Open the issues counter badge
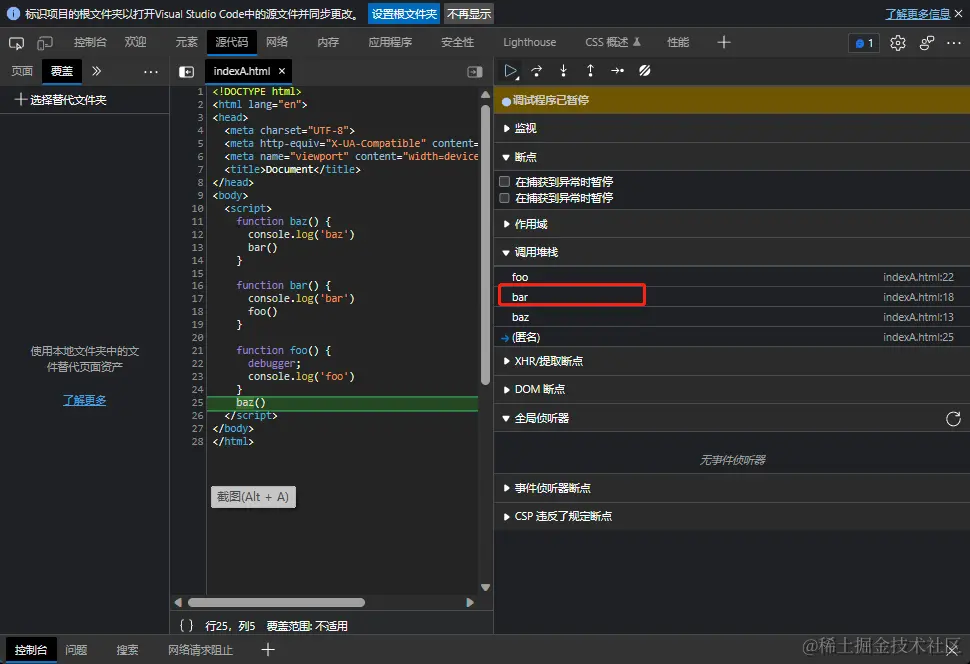 [x=864, y=43]
